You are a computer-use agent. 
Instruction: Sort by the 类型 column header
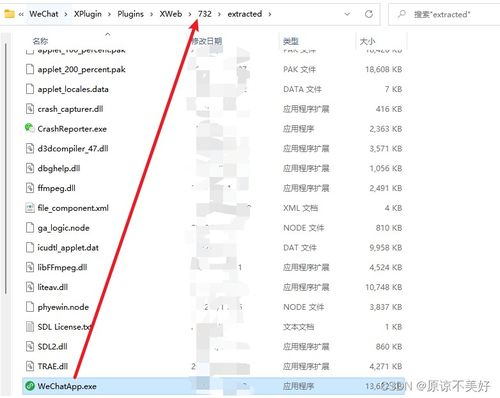[290, 41]
